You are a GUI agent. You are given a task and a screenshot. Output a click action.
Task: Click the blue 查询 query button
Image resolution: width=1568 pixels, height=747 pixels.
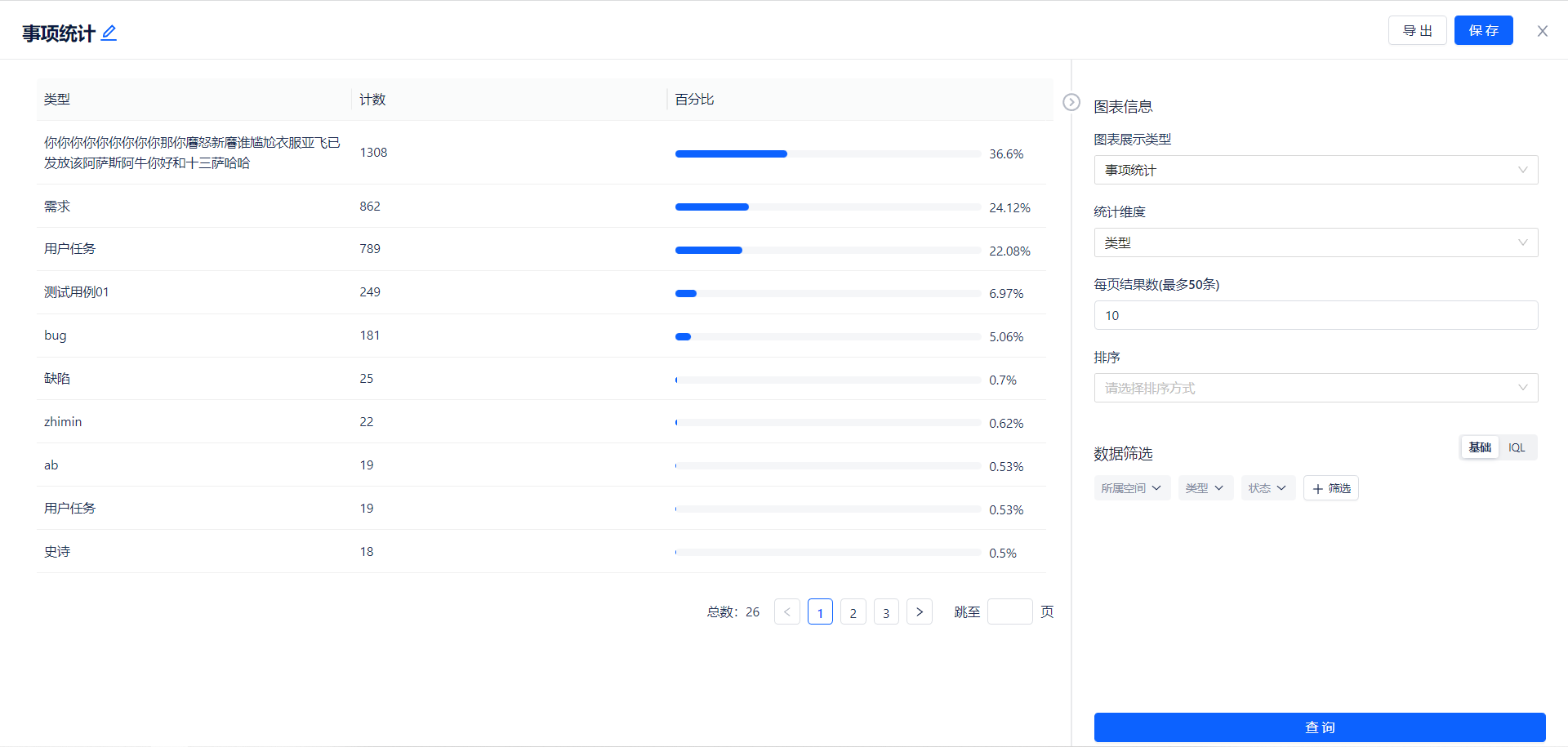click(1320, 727)
